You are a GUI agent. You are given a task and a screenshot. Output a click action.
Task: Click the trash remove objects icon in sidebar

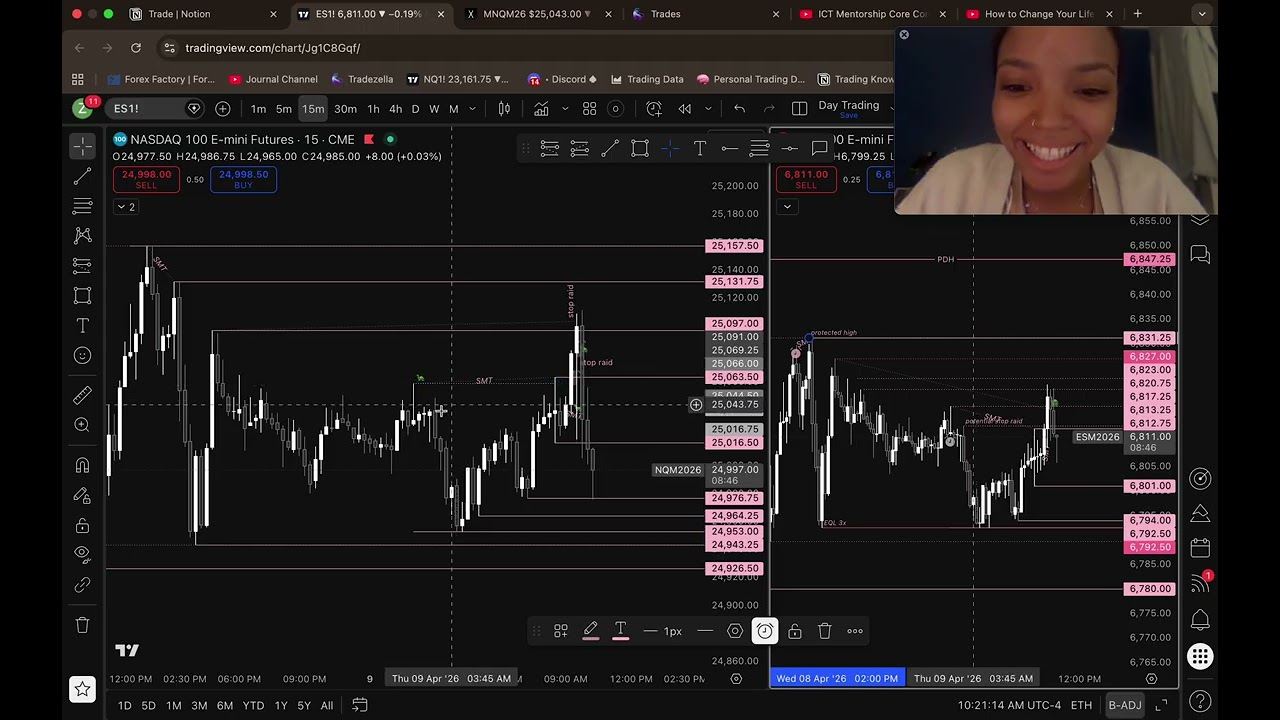click(82, 625)
